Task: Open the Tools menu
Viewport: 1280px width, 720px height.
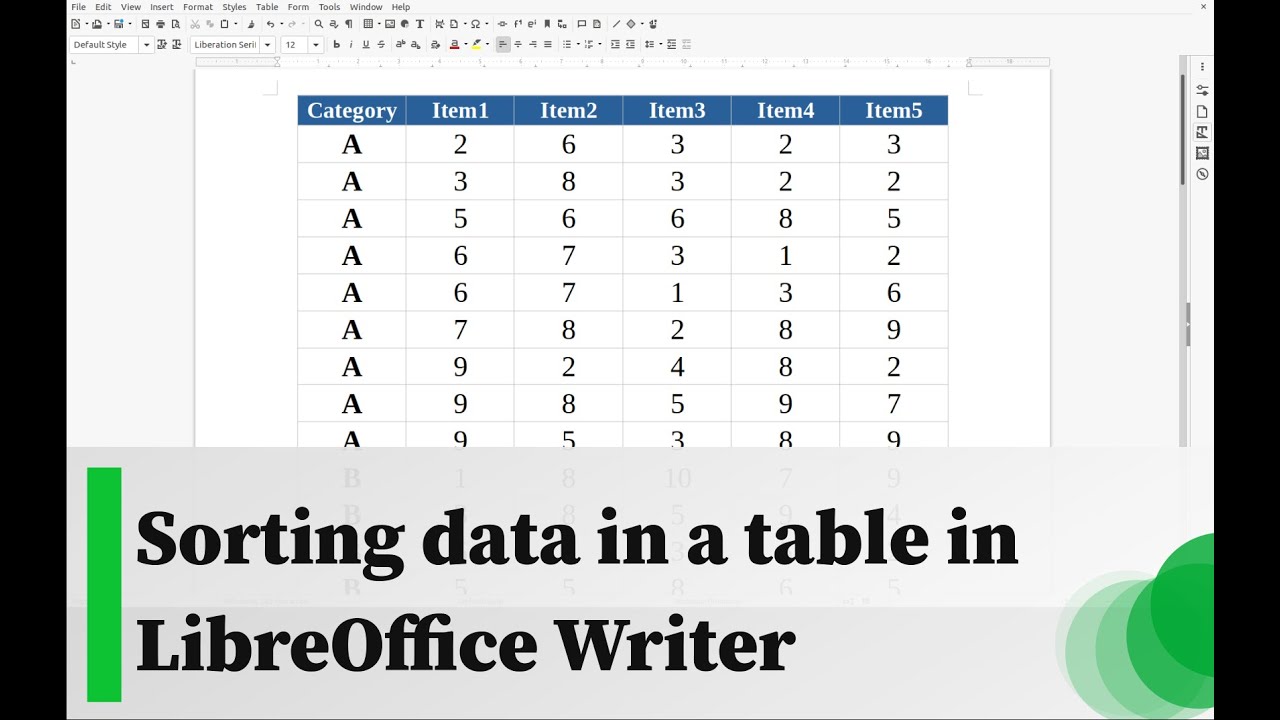Action: point(329,7)
